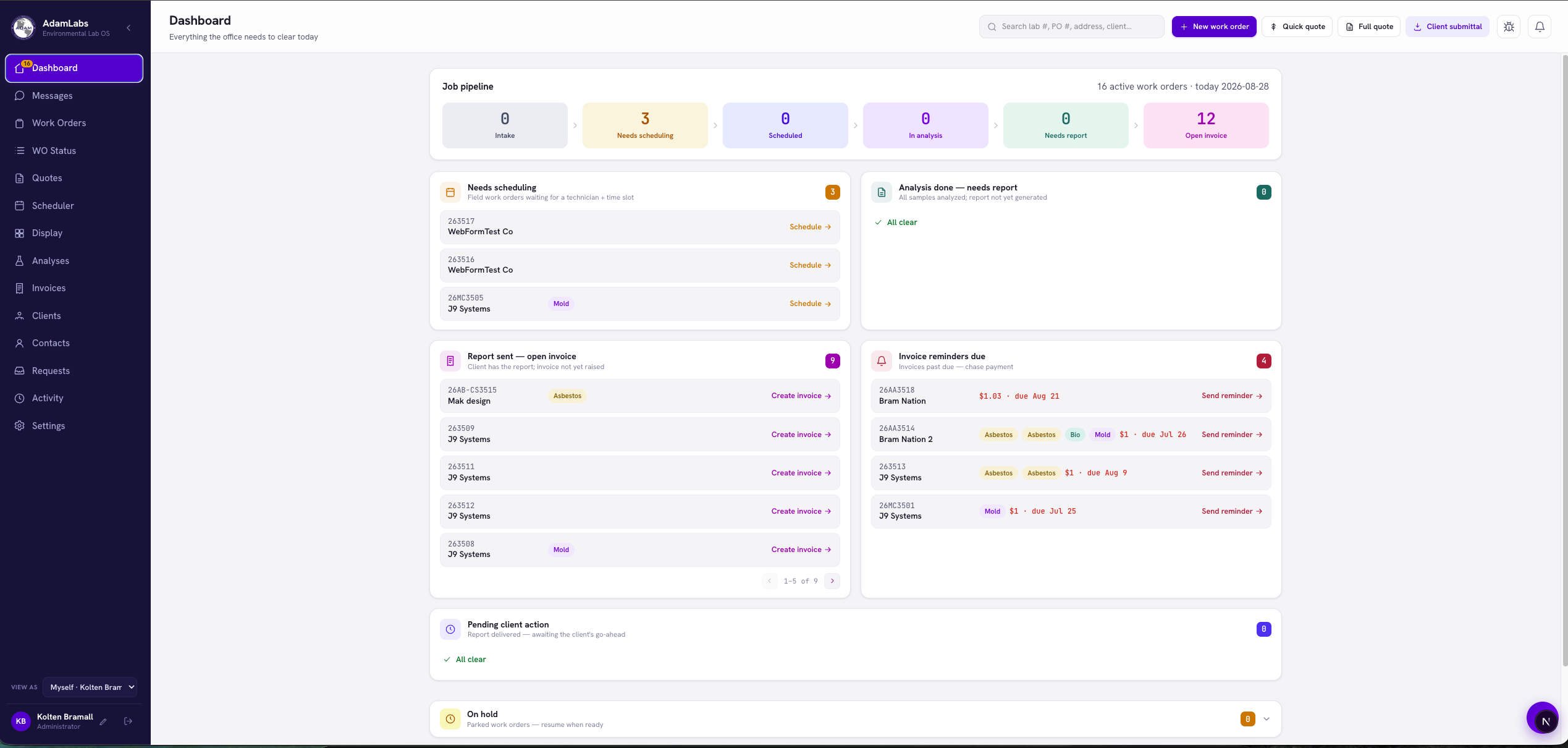Click Report sent invoice icon
The height and width of the screenshot is (748, 1568).
pos(450,361)
